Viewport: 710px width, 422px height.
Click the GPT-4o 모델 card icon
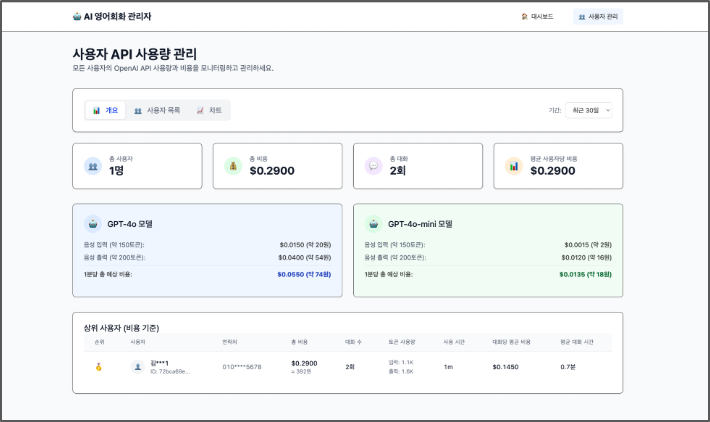(x=92, y=224)
